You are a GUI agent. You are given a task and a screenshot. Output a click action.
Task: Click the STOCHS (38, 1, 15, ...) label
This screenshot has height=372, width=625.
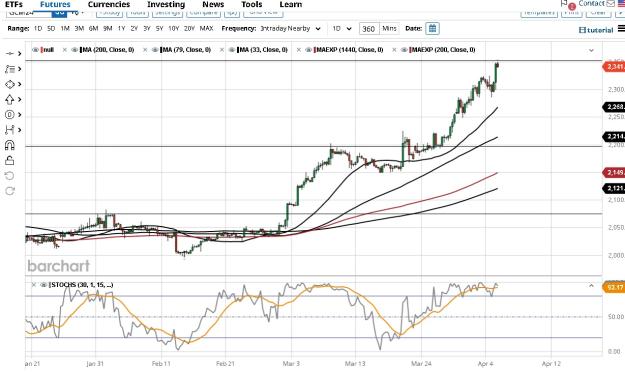pos(82,285)
